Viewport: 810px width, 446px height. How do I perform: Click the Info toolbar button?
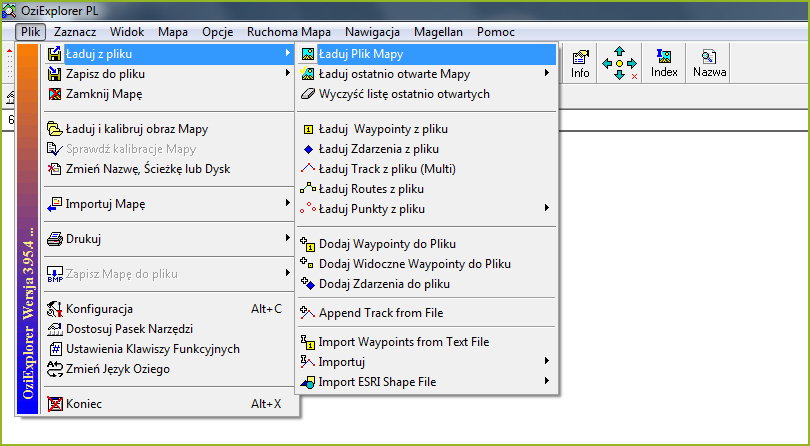coord(580,63)
